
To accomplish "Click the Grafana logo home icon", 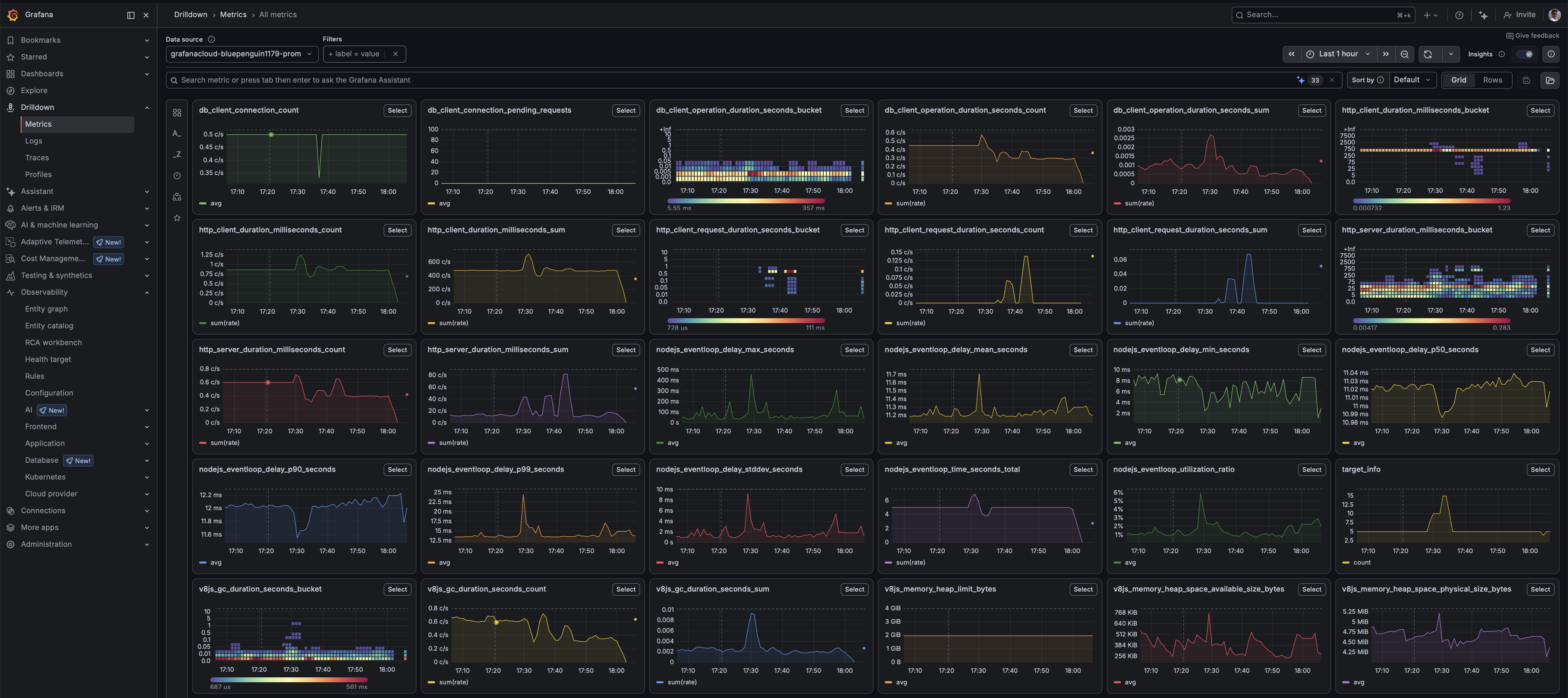I will [13, 15].
